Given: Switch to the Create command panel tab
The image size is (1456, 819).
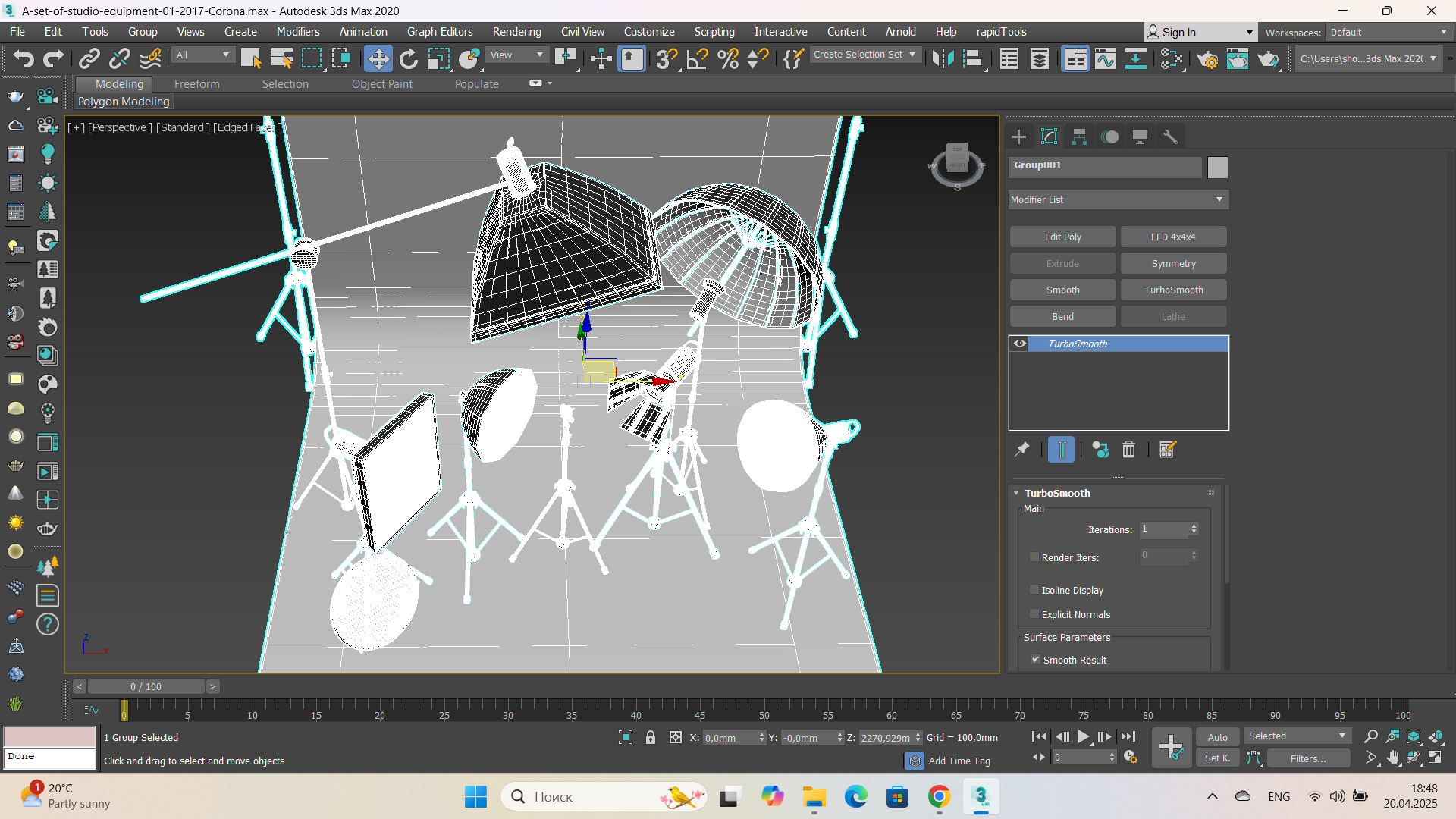Looking at the screenshot, I should tap(1018, 136).
